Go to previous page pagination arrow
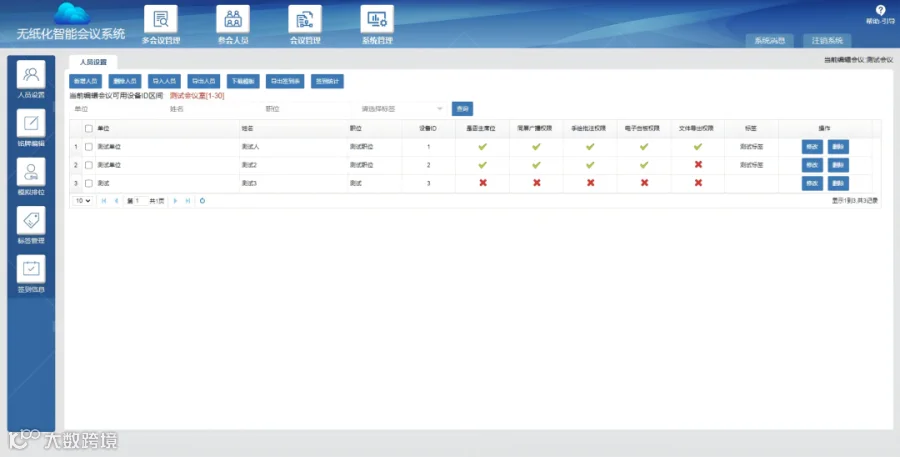Viewport: 900px width, 457px height. pyautogui.click(x=117, y=201)
